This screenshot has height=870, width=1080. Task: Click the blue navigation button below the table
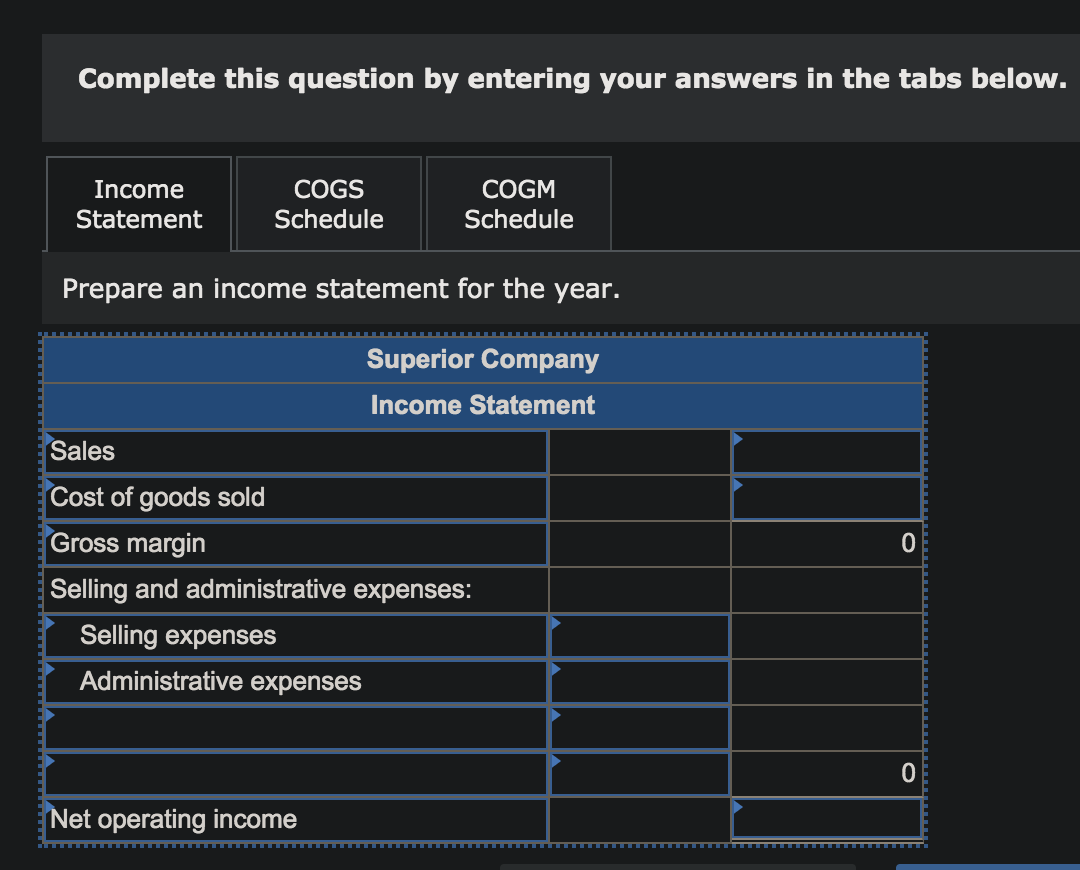990,866
